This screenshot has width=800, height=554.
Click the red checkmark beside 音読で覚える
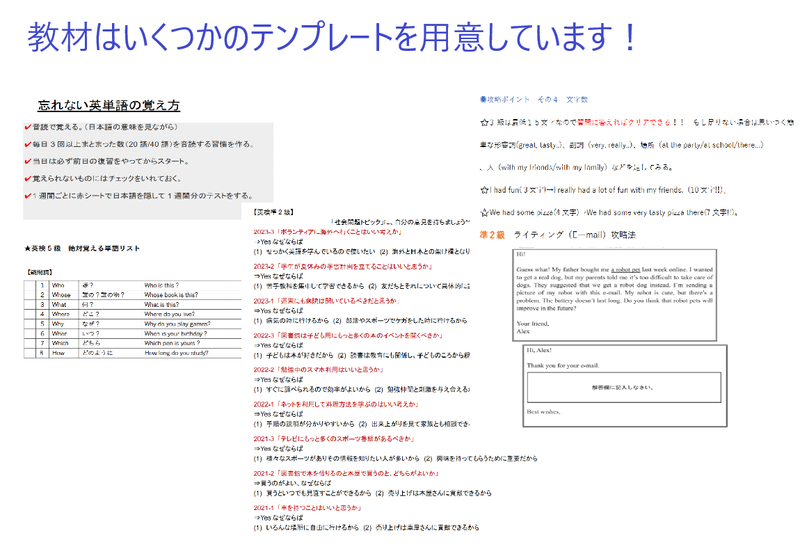pos(27,128)
